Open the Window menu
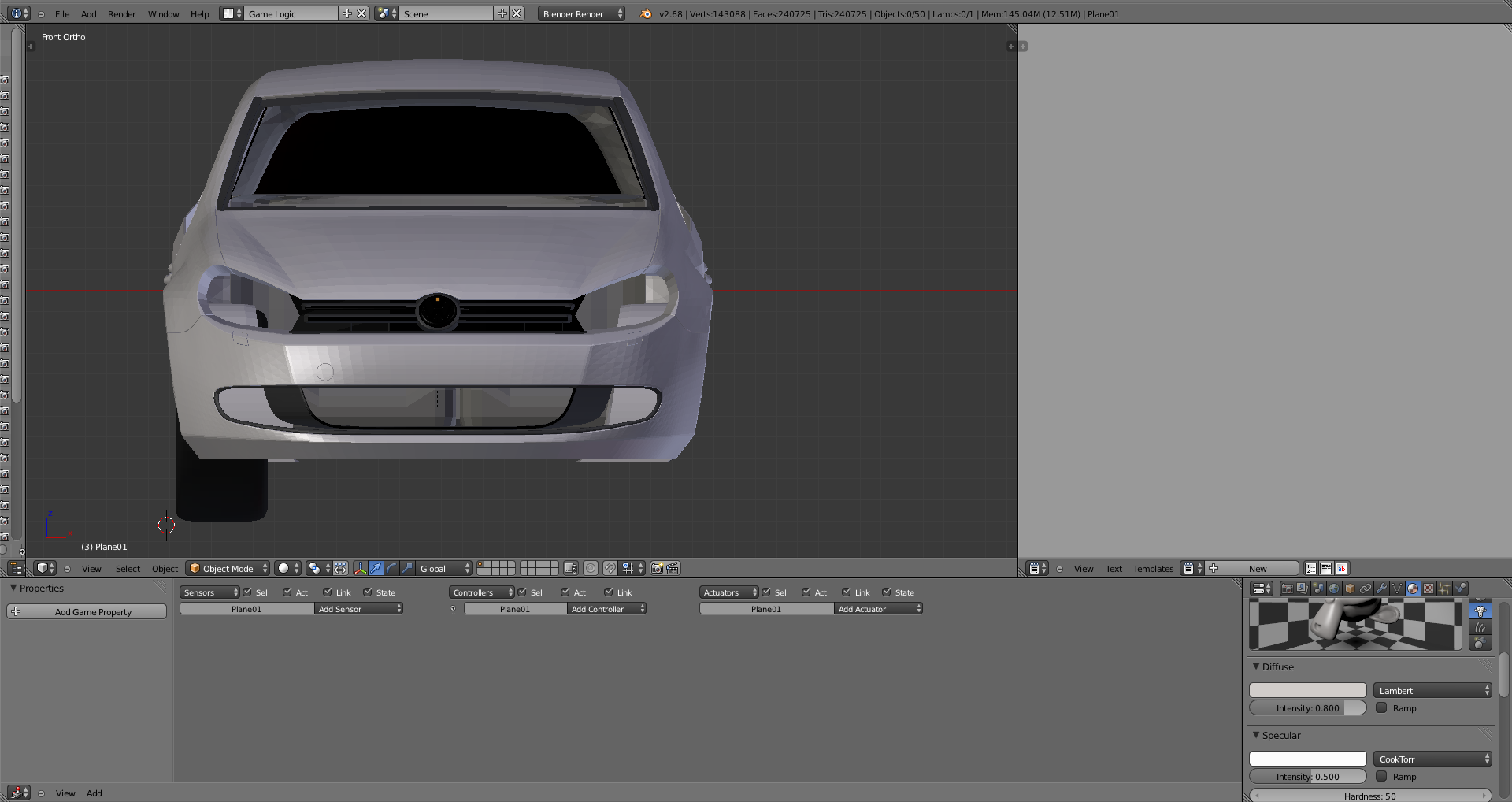This screenshot has height=802, width=1512. (x=163, y=13)
